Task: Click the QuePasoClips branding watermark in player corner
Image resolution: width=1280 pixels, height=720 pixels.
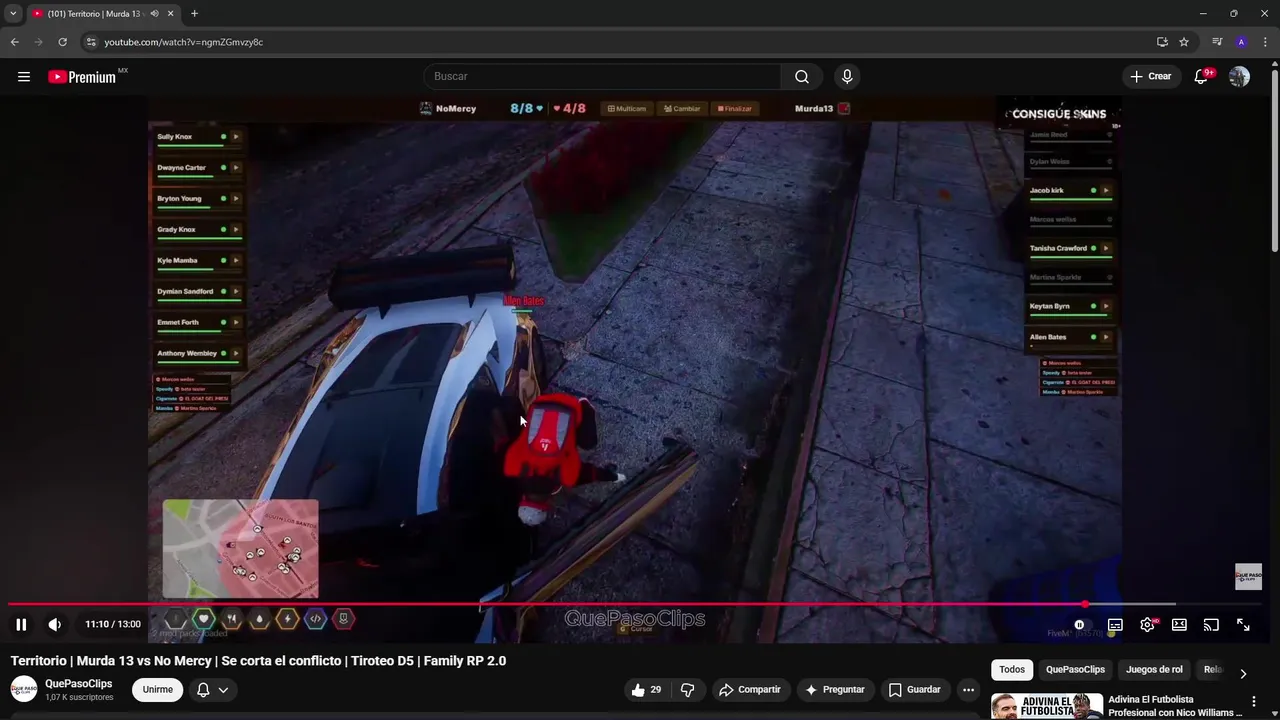Action: tap(1248, 577)
